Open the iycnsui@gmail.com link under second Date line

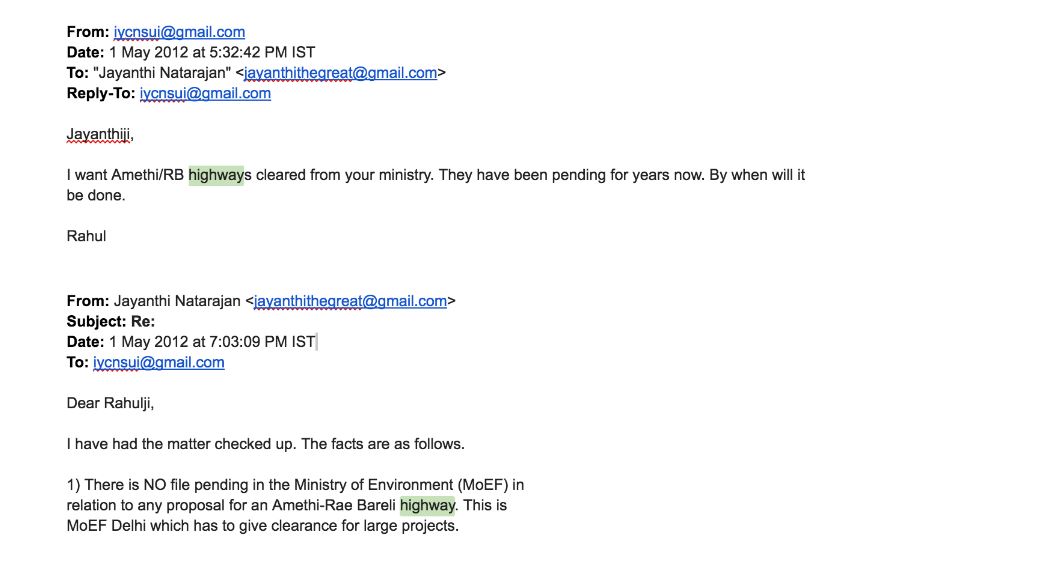[x=159, y=362]
